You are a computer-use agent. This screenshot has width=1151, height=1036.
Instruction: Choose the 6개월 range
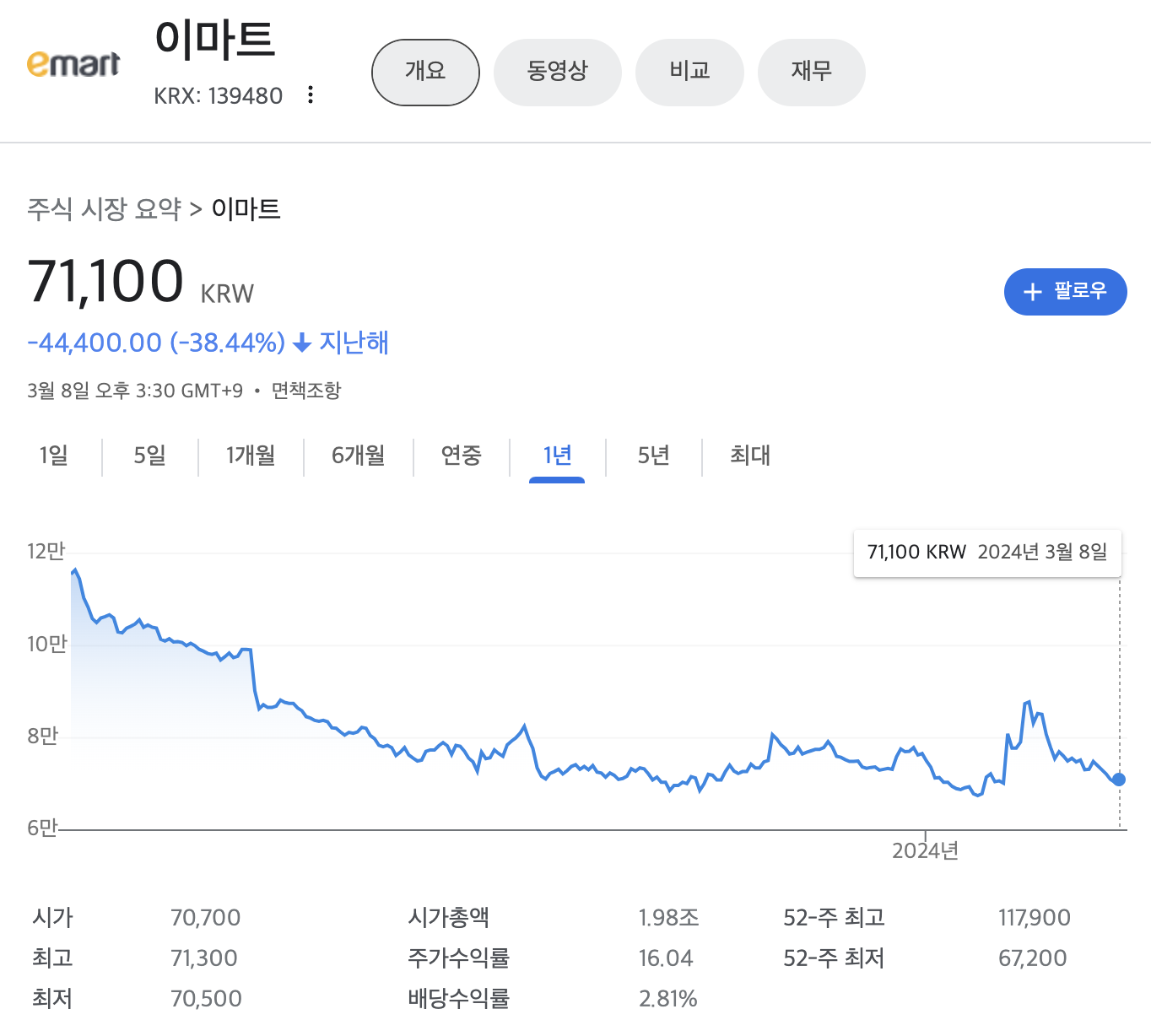click(359, 456)
